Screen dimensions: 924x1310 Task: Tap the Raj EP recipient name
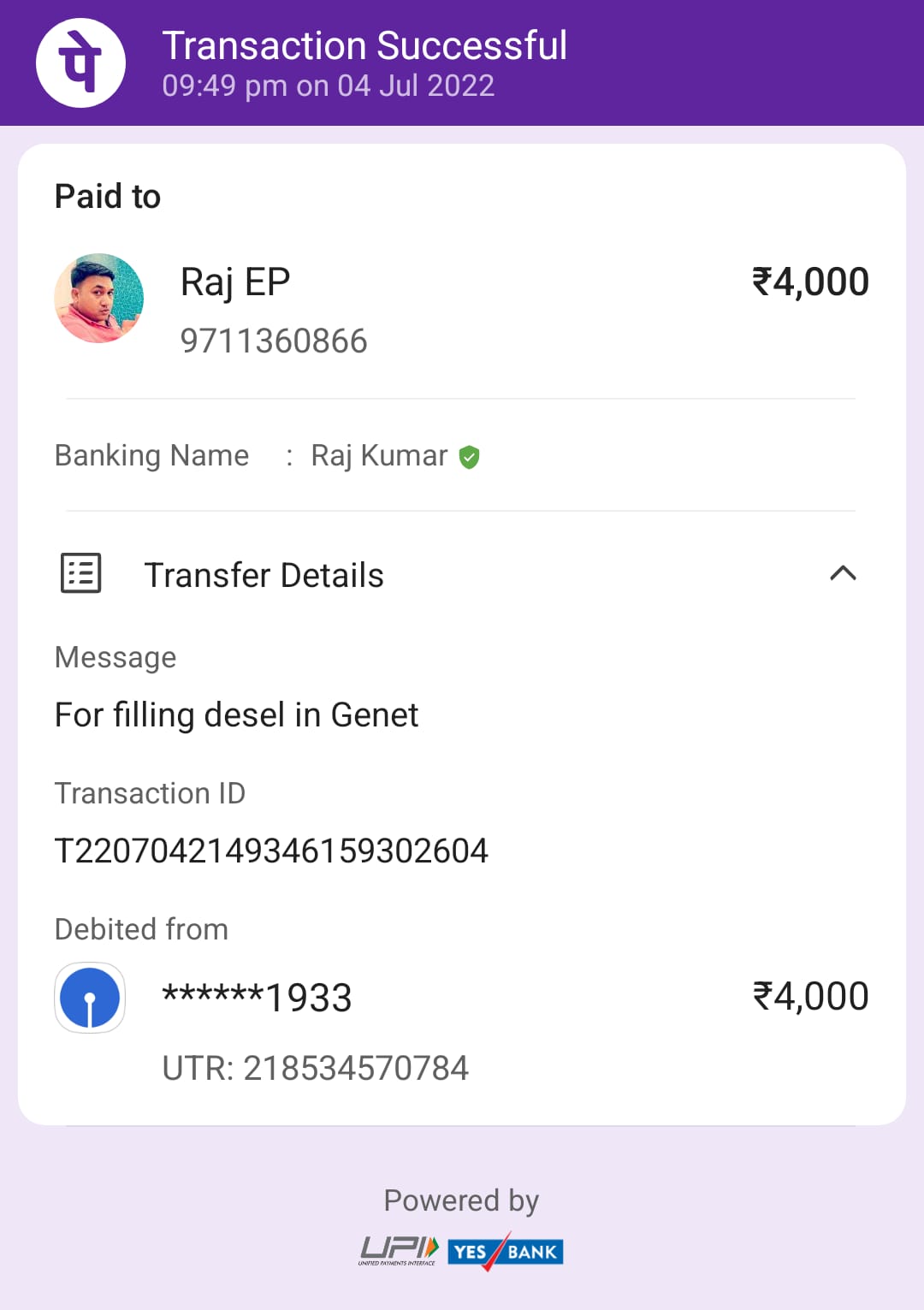coord(235,282)
